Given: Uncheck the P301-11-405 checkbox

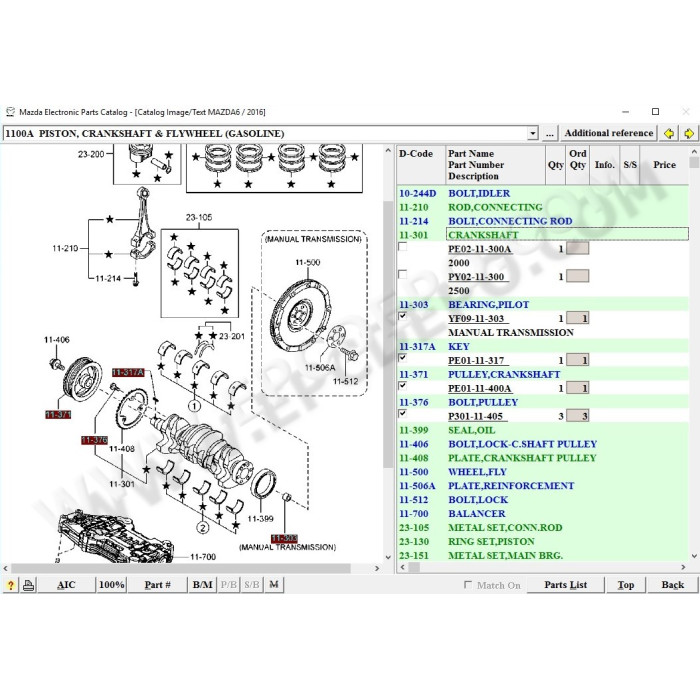Looking at the screenshot, I should pyautogui.click(x=402, y=413).
